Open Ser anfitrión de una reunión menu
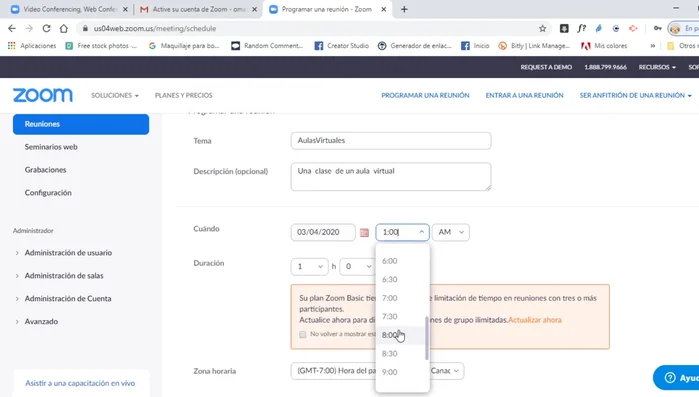 tap(635, 95)
